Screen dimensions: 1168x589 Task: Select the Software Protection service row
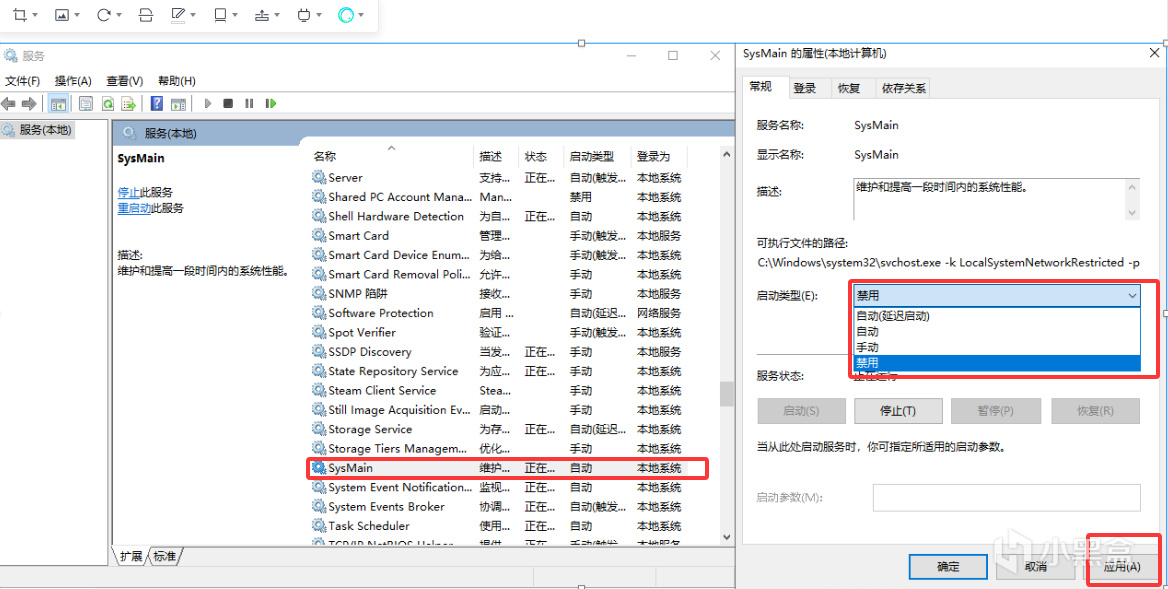496,313
